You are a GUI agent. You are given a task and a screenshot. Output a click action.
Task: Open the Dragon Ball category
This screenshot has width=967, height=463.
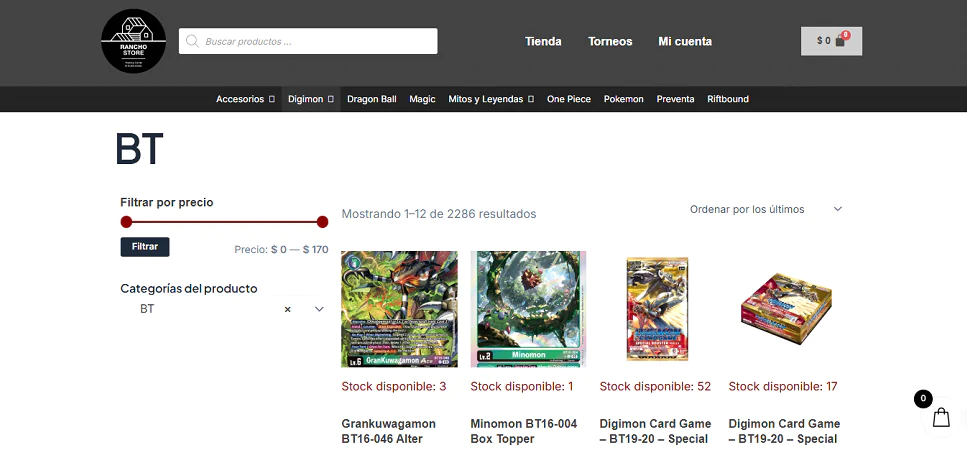[371, 99]
